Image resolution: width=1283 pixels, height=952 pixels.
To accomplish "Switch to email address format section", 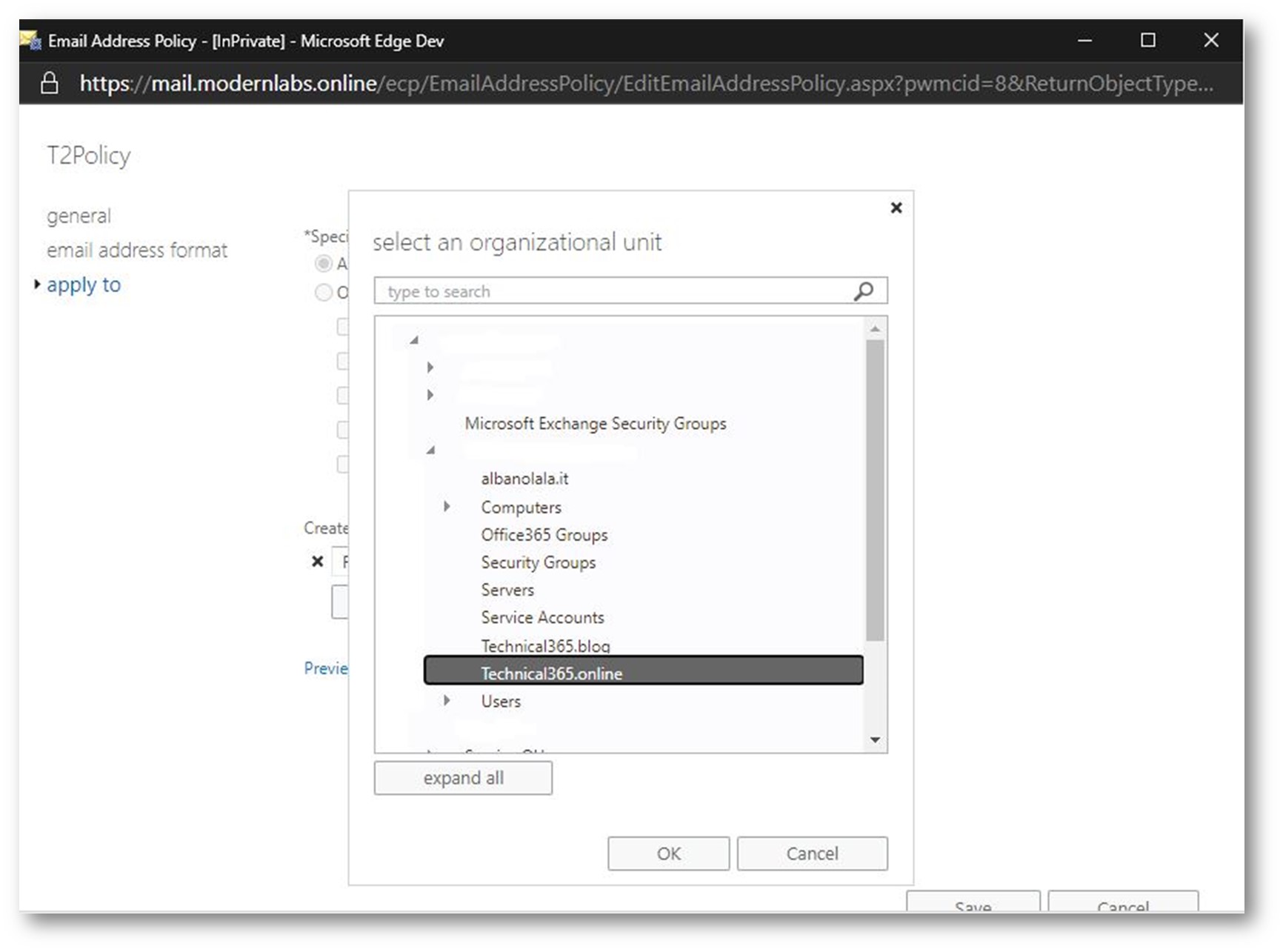I will pos(137,250).
